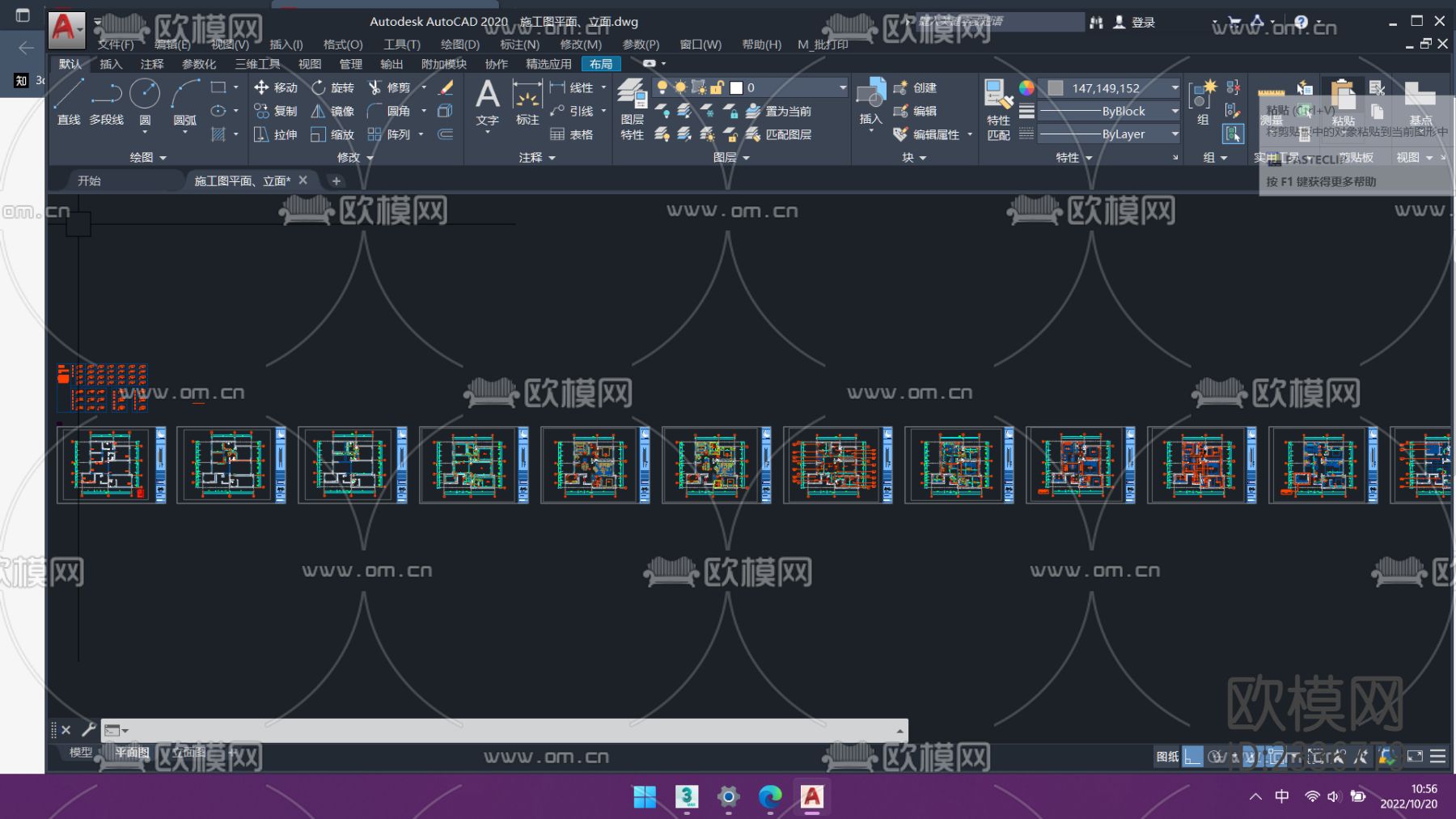Open Windows Start menu on taskbar
Screen dimensions: 1456x819
point(645,797)
